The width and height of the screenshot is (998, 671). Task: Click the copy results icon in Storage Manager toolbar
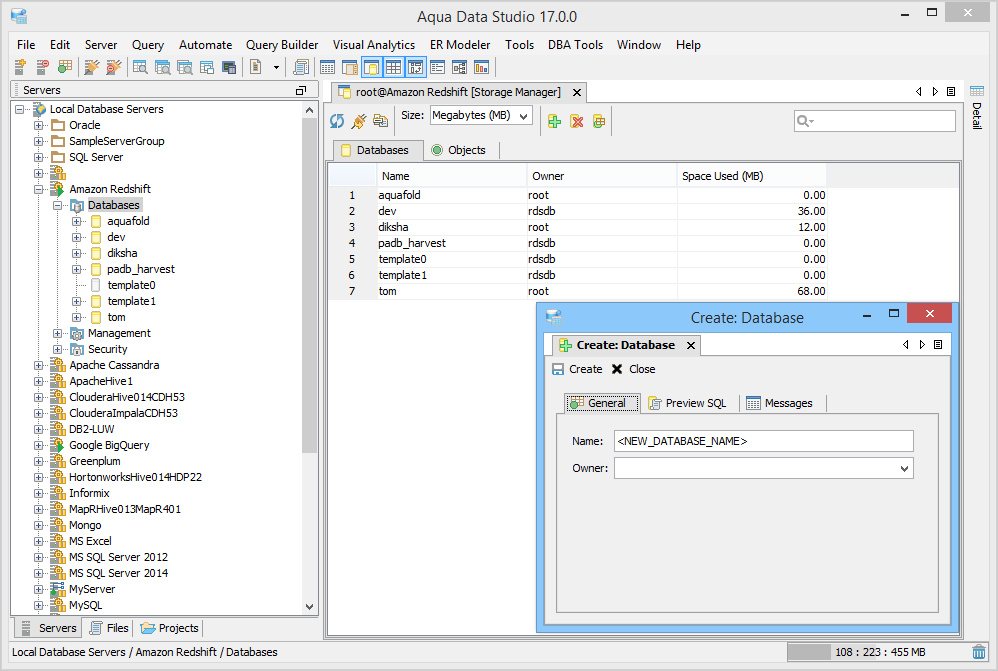tap(381, 120)
